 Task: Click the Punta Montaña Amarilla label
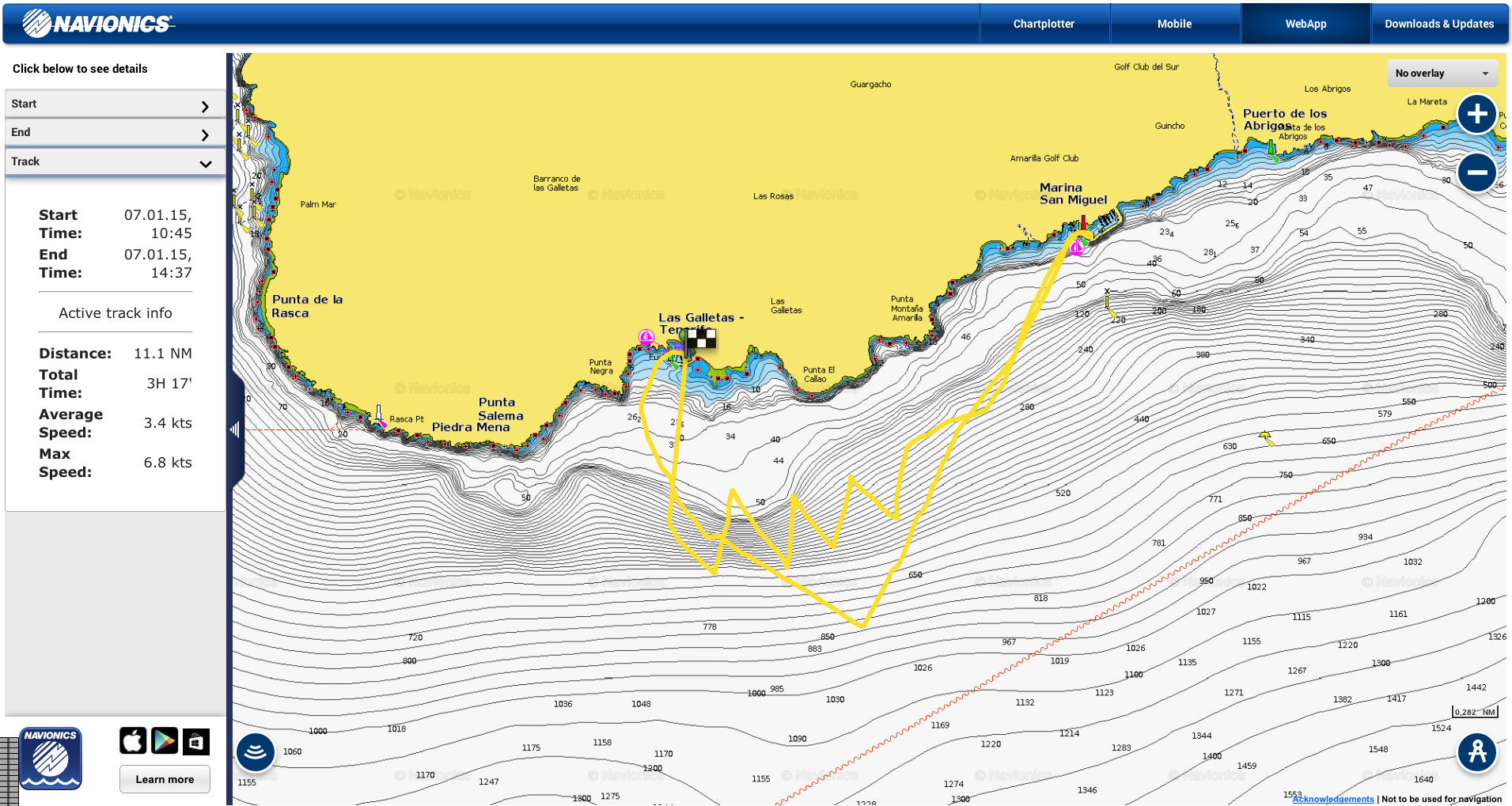[907, 308]
